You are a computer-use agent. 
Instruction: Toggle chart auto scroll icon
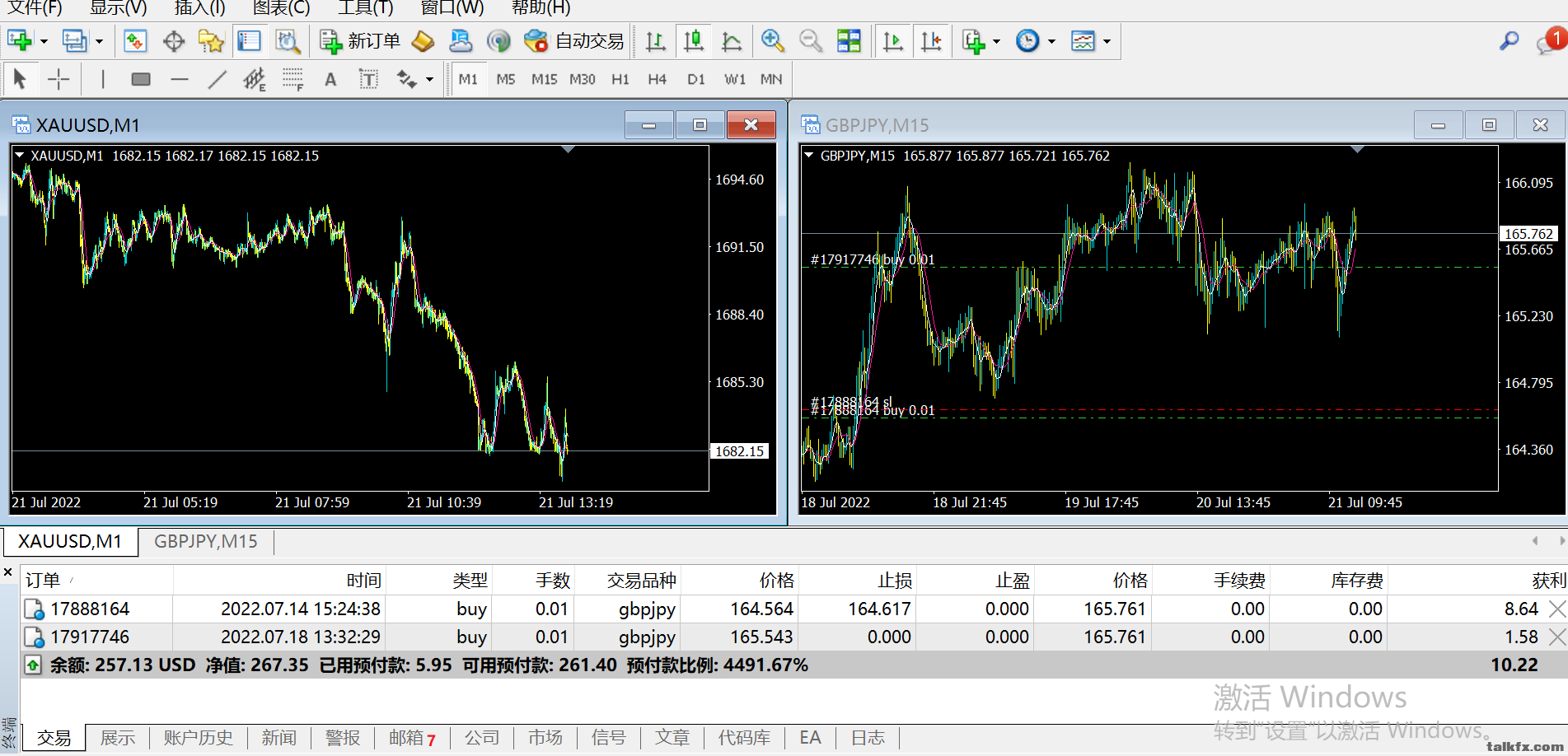click(893, 40)
